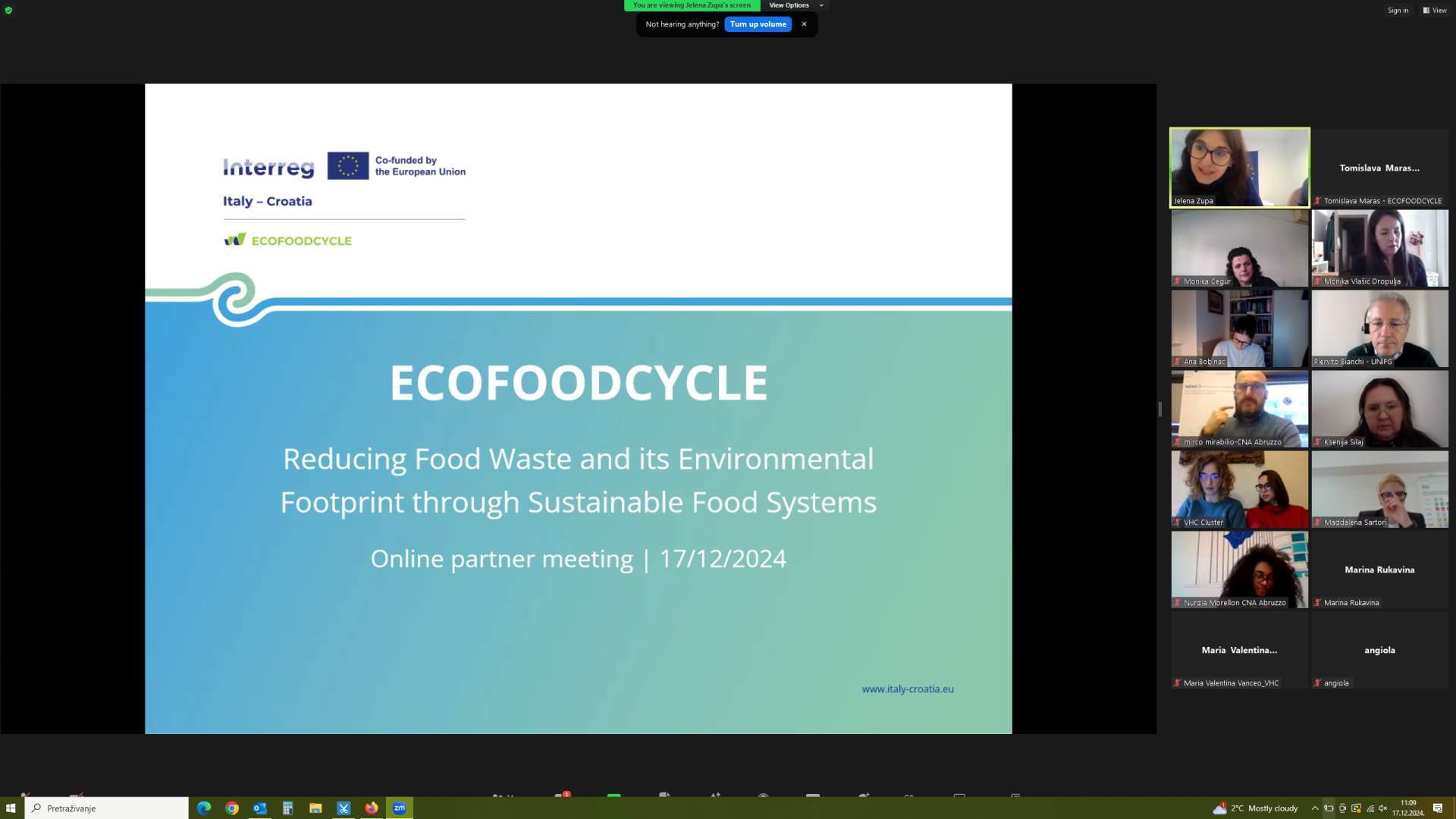The image size is (1456, 819).
Task: Select Ksenija Silaj's video tile
Action: point(1379,409)
